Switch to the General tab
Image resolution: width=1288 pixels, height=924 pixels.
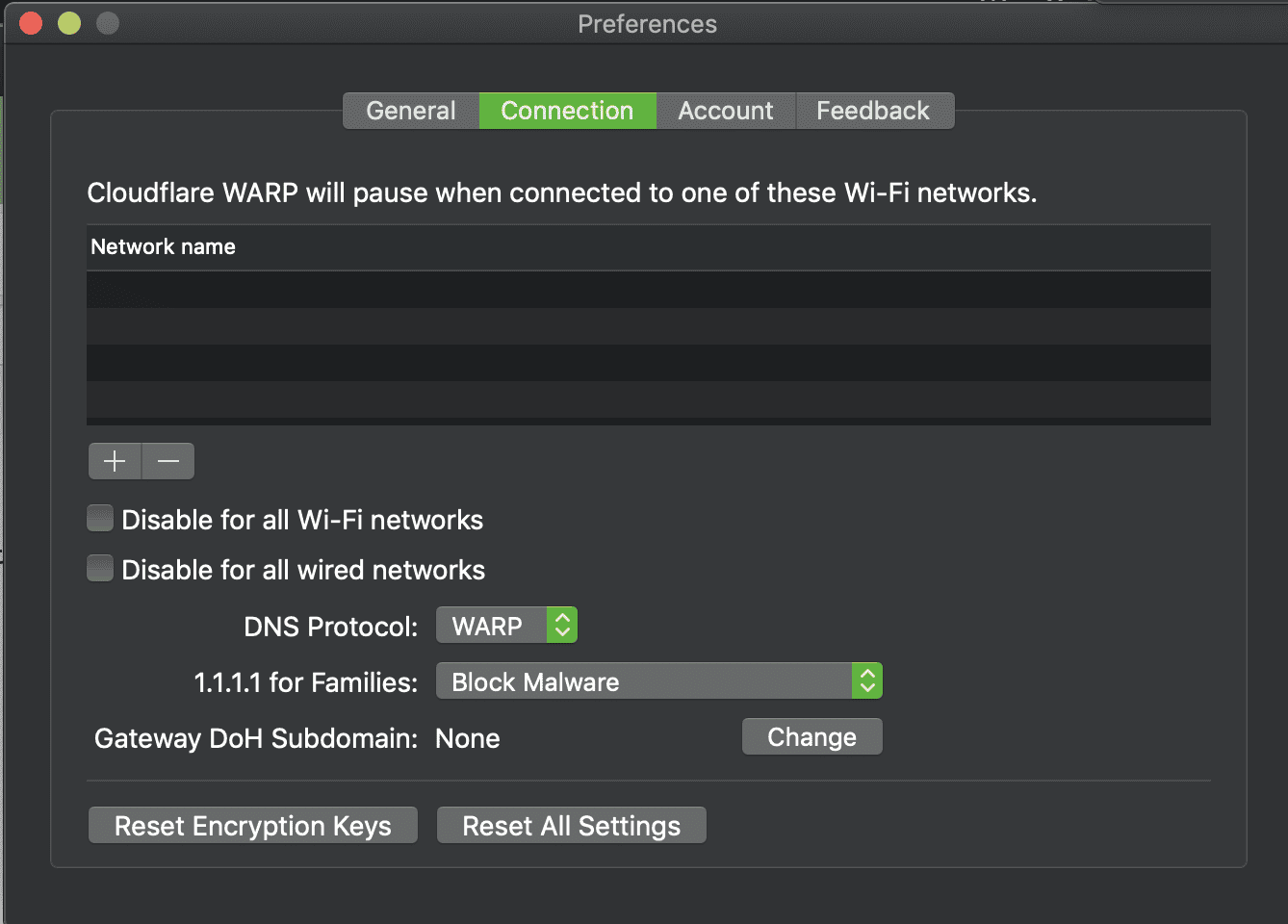click(411, 111)
